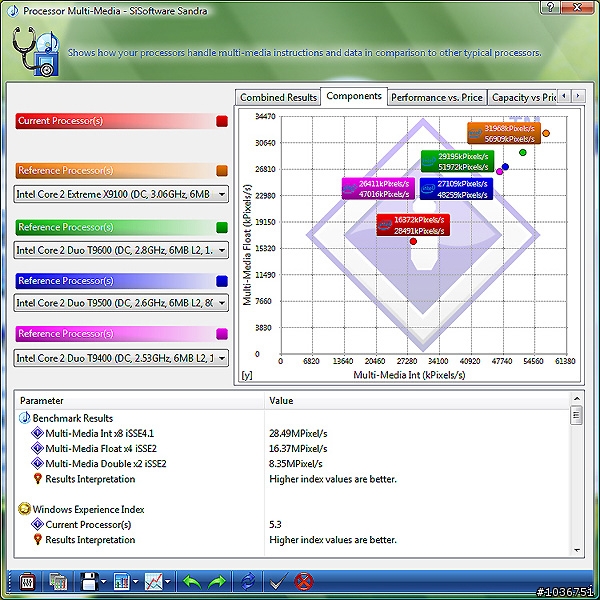Click the orange X9100 data point

(546, 133)
